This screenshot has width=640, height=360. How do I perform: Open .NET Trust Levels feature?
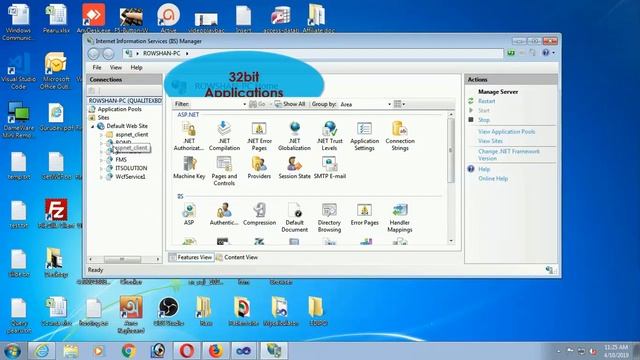pos(329,136)
